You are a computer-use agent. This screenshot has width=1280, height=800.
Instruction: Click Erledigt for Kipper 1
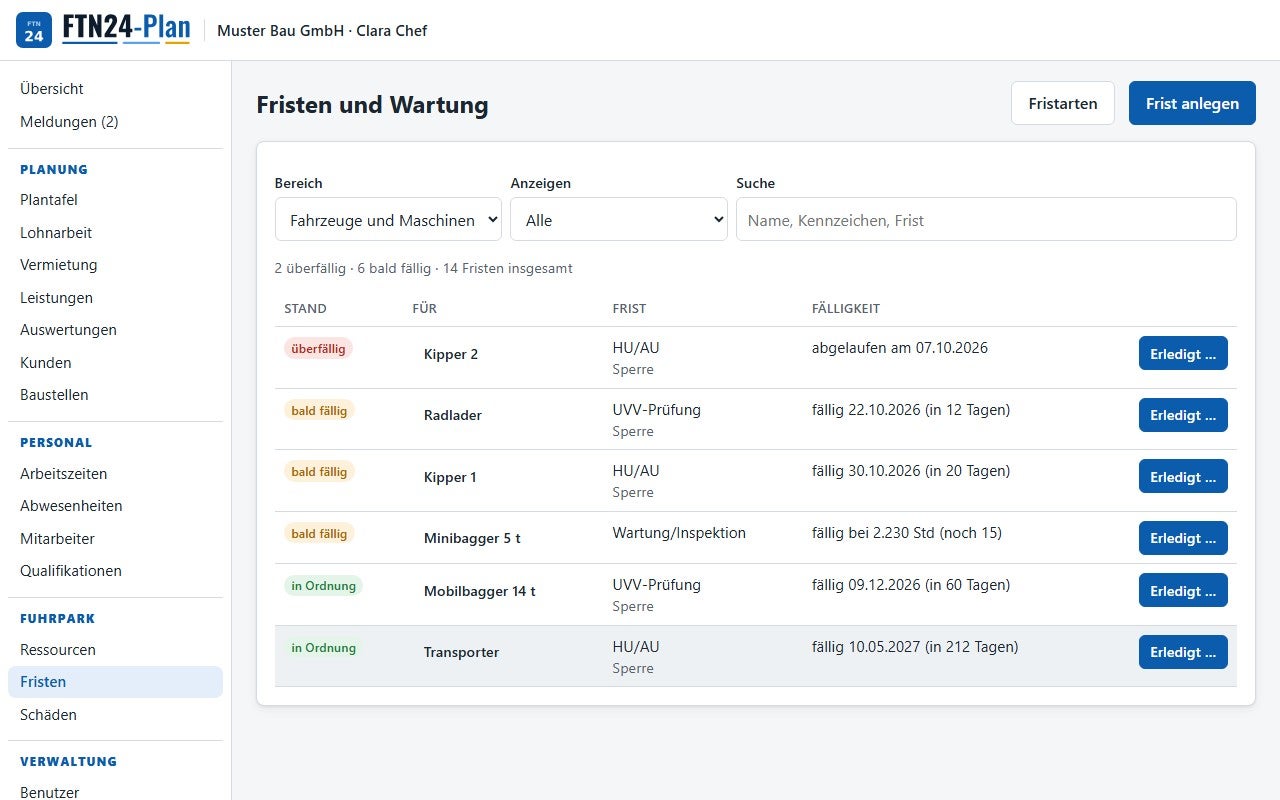point(1183,477)
